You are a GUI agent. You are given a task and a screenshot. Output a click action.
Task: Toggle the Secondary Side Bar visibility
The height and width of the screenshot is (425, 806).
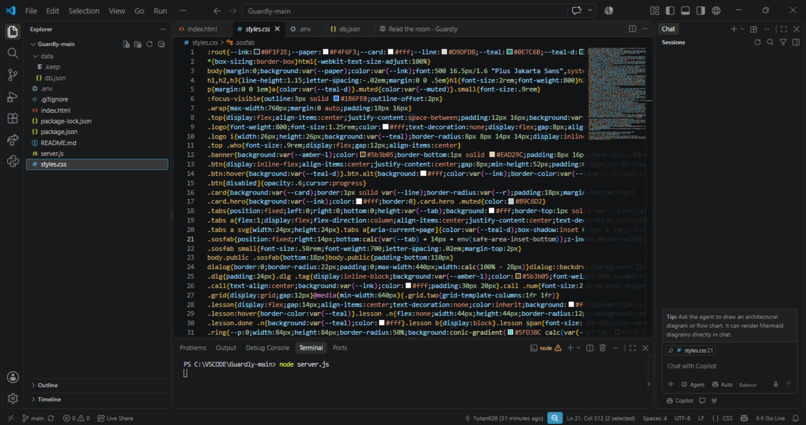pyautogui.click(x=701, y=10)
